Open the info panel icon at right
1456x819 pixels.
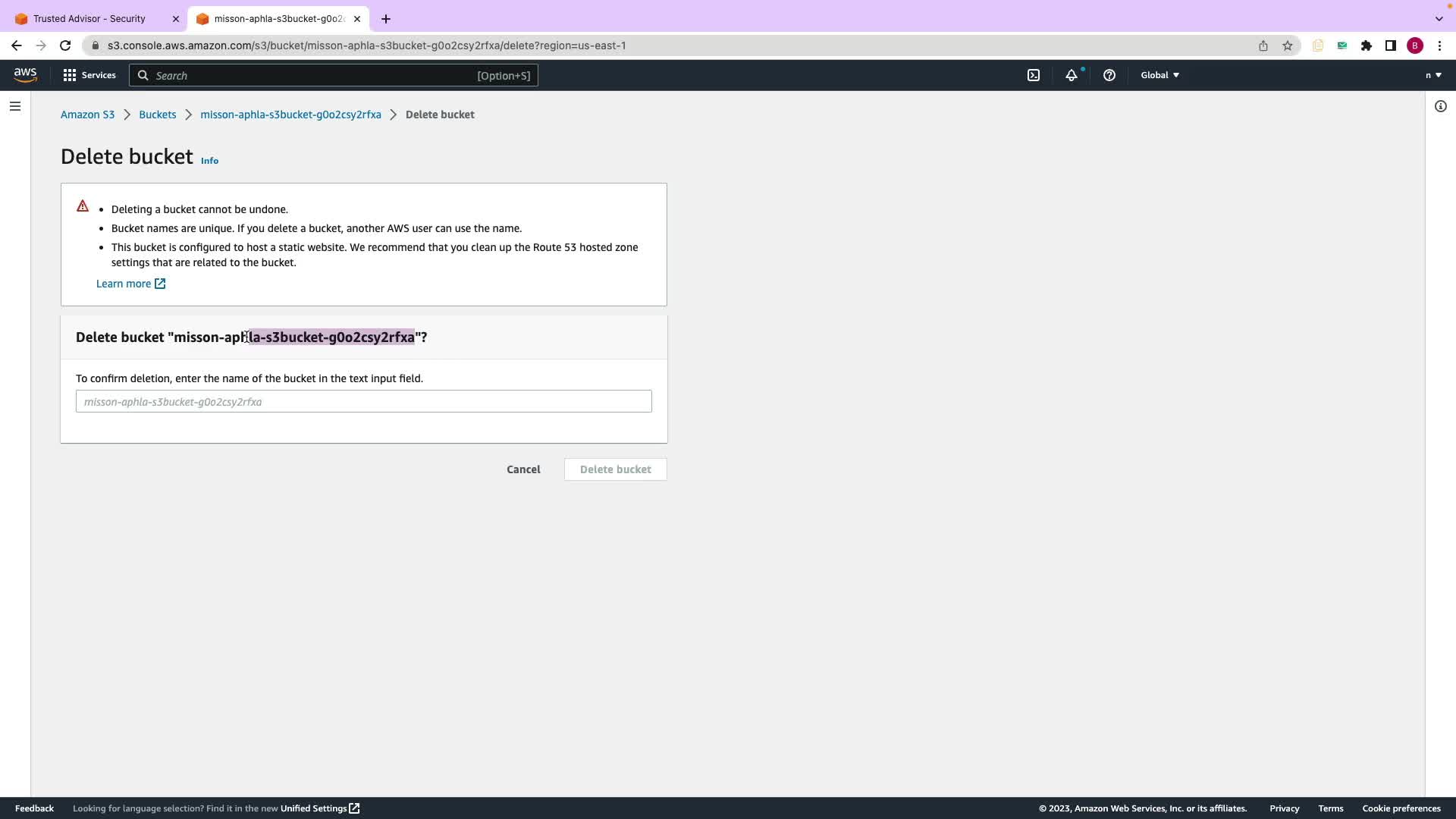pos(1441,106)
